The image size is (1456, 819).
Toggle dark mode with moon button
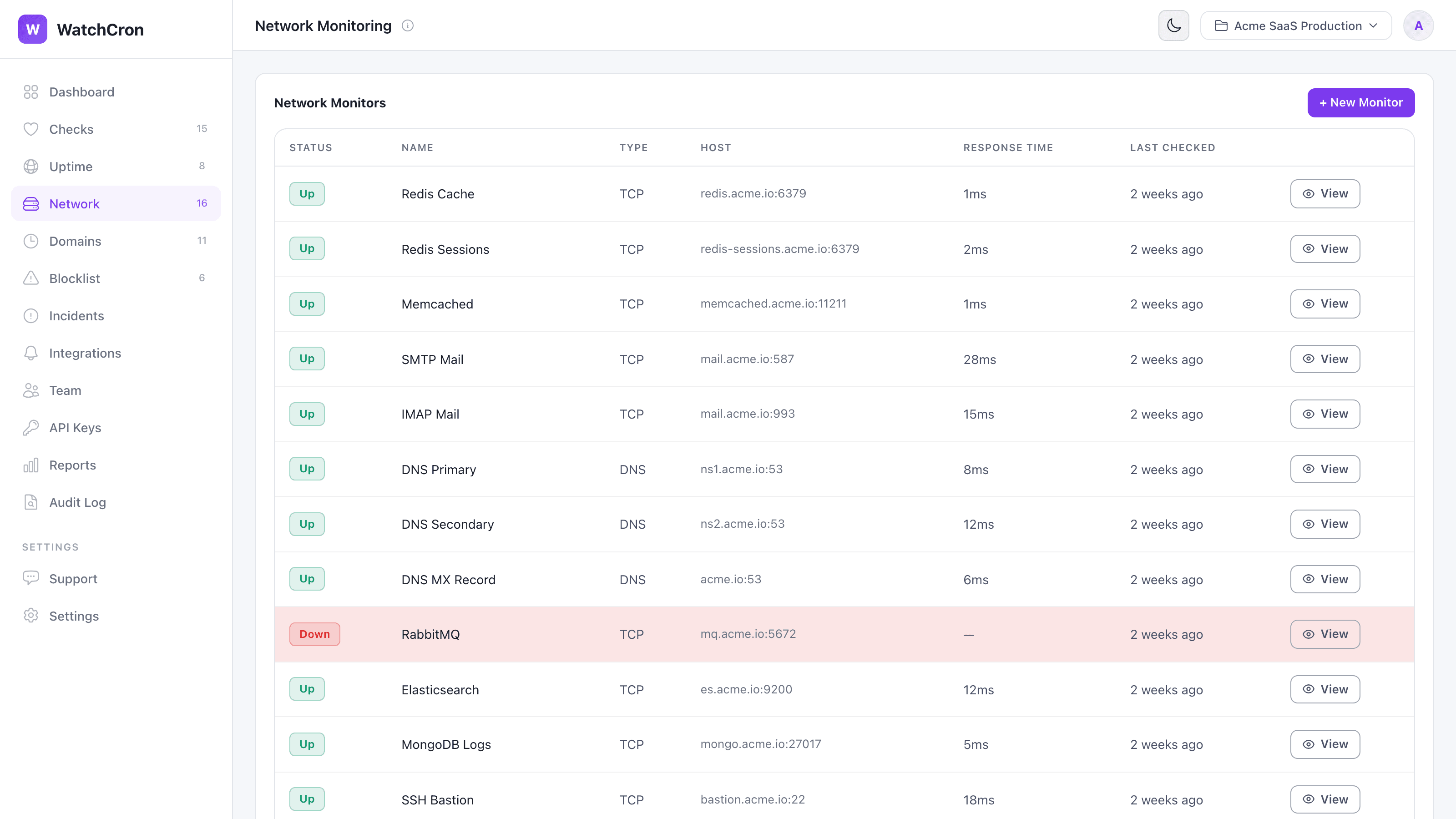click(x=1174, y=26)
